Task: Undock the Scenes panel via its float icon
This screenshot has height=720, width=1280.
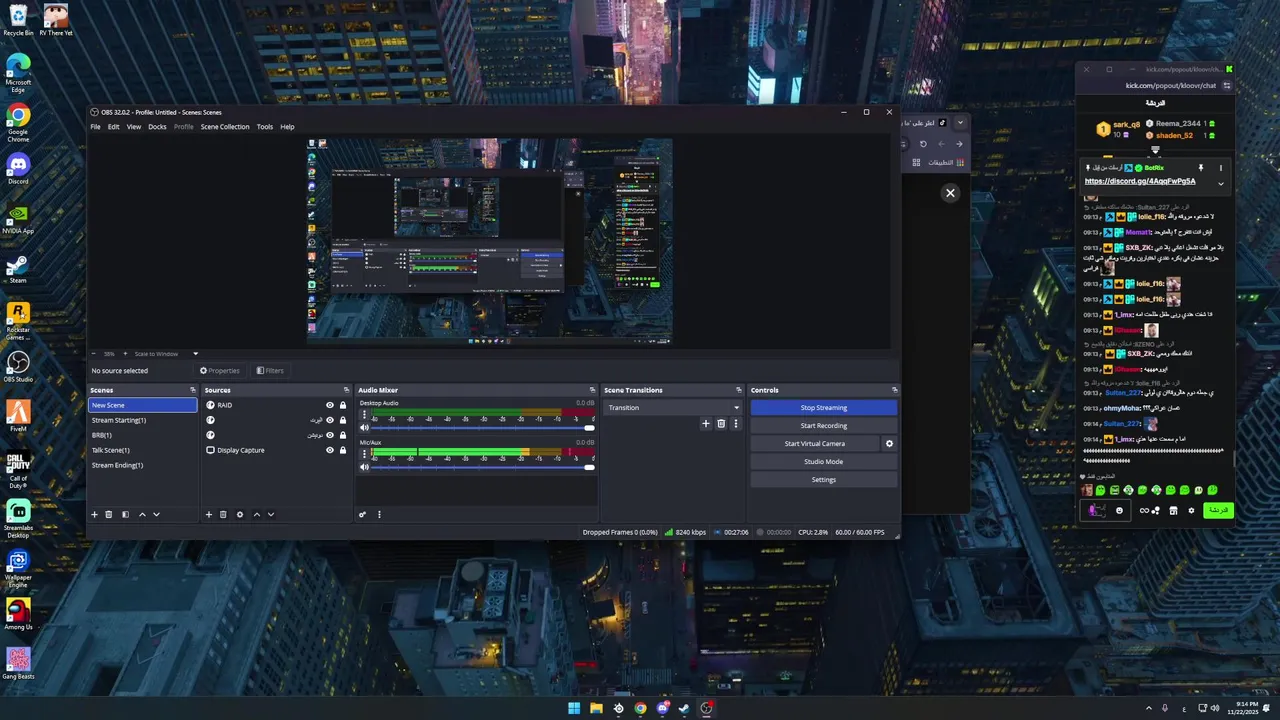Action: pos(193,390)
